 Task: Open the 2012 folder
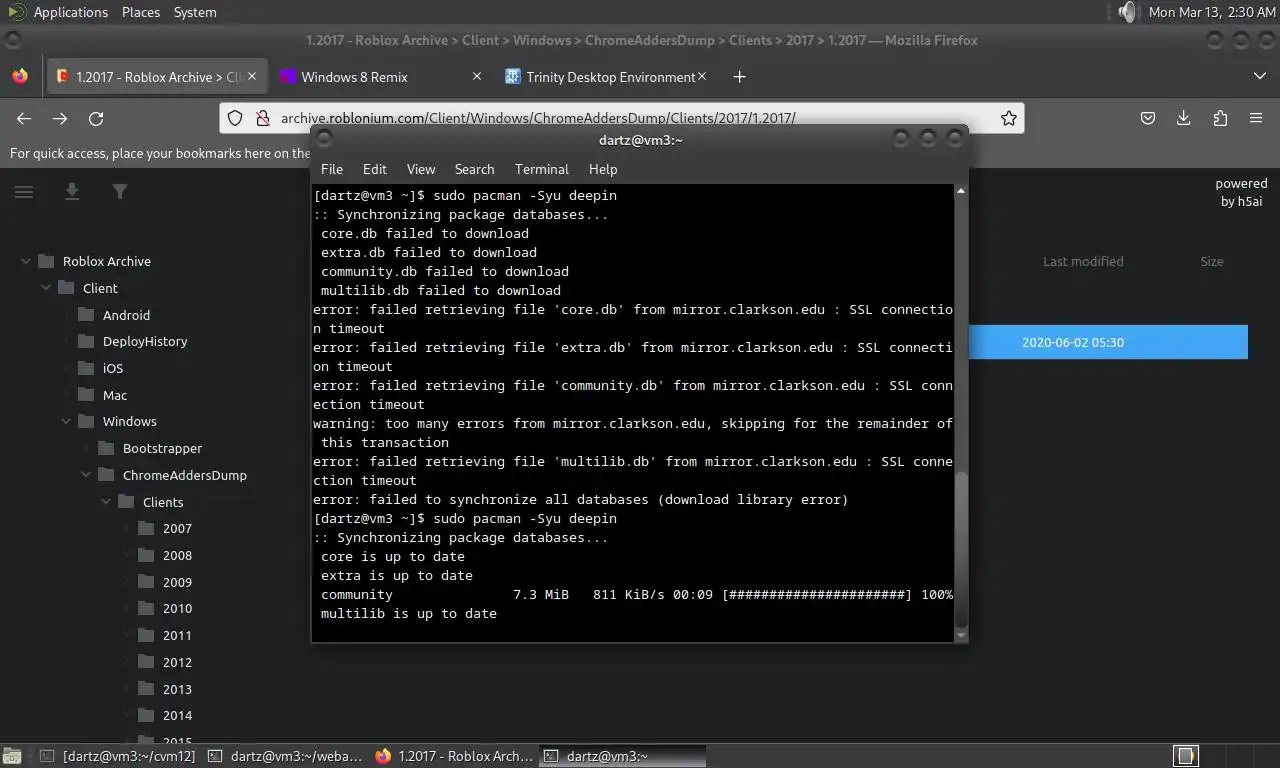coord(177,662)
